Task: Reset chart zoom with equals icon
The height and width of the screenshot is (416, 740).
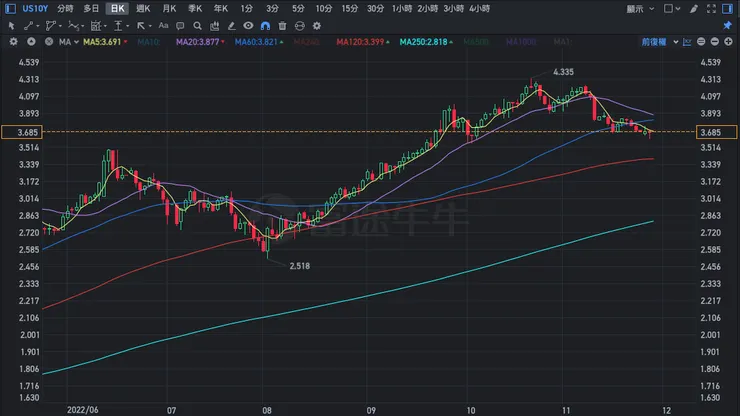Action: (x=701, y=42)
